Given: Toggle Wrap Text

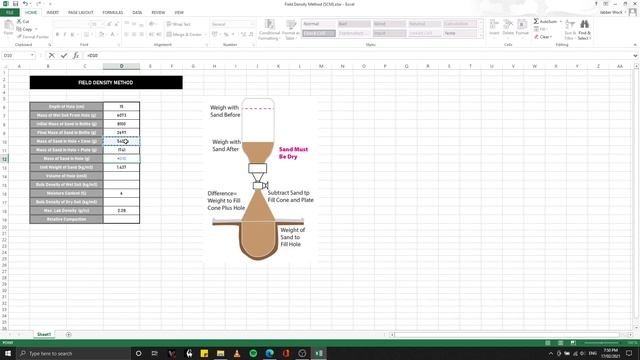Looking at the screenshot, I should [x=178, y=24].
